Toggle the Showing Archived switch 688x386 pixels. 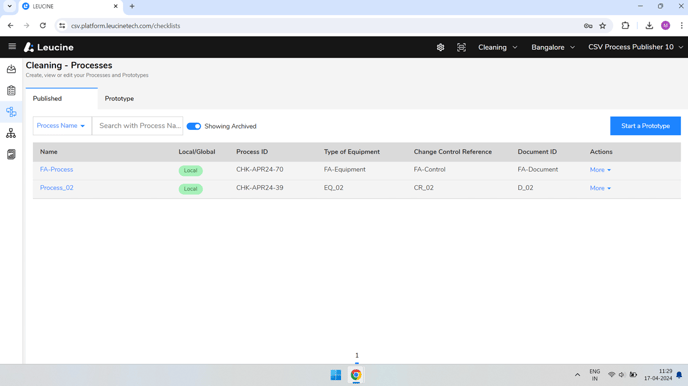[194, 126]
